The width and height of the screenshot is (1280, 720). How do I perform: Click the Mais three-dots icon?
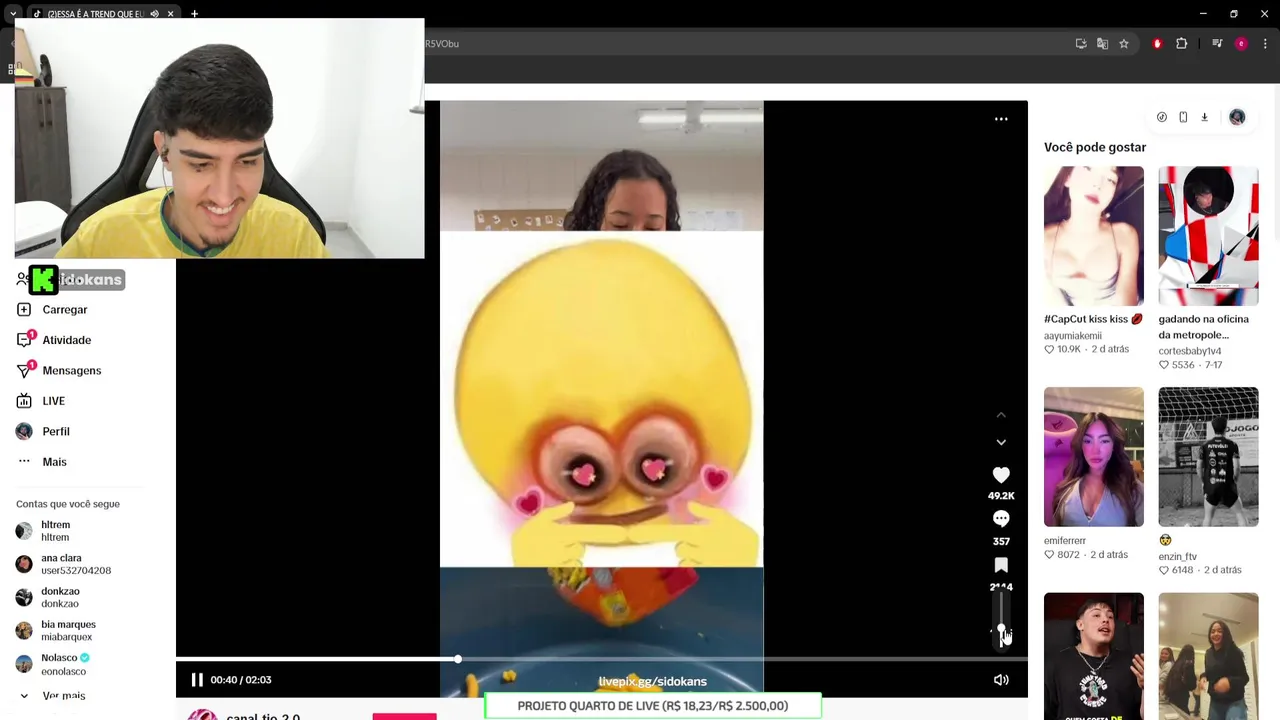tap(24, 461)
